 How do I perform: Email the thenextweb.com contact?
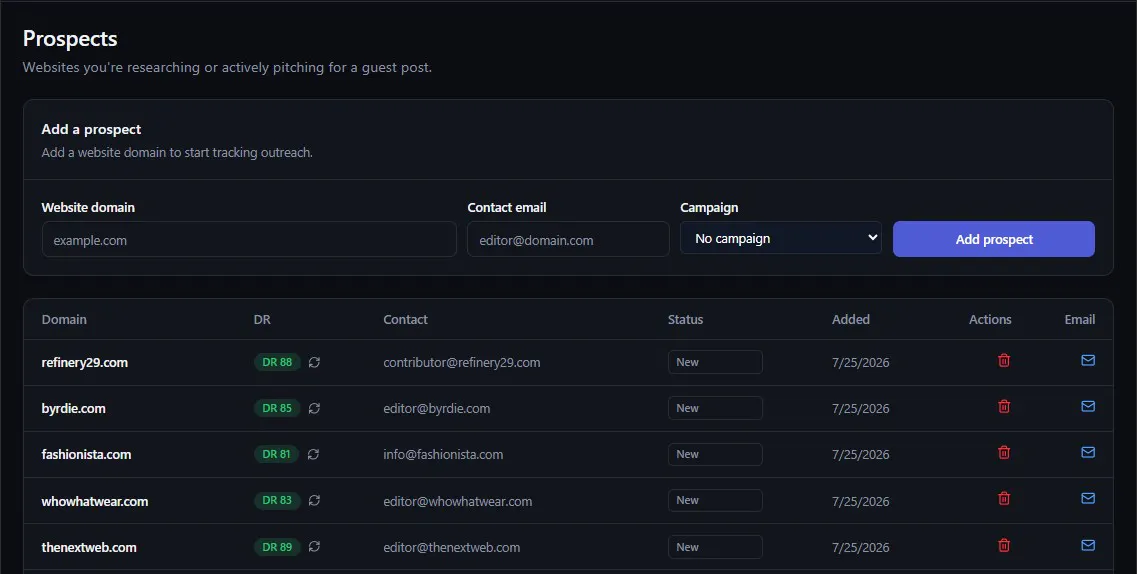(1088, 545)
